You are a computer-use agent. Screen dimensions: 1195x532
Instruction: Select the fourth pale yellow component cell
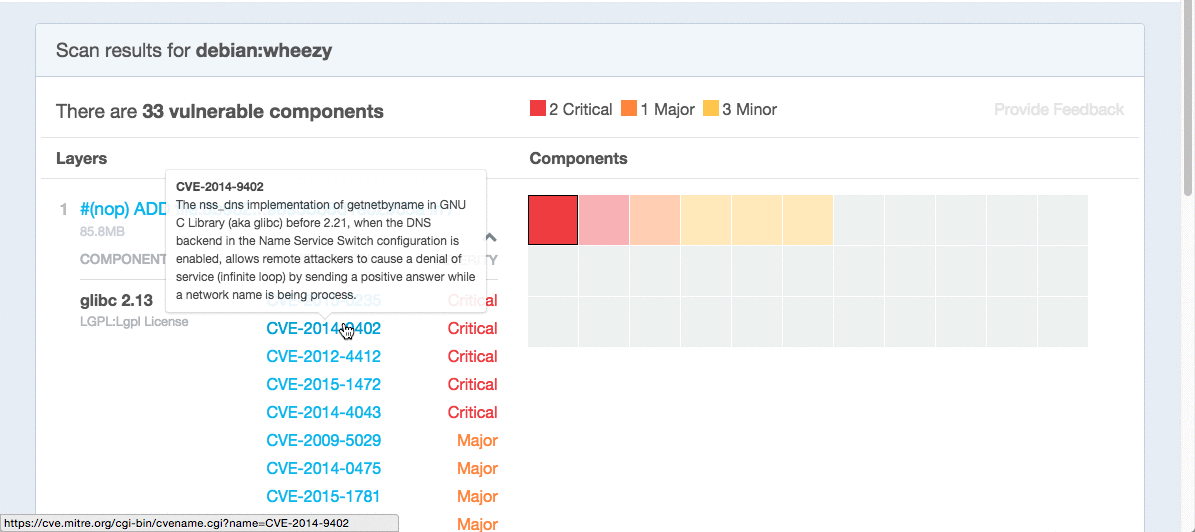click(x=706, y=220)
